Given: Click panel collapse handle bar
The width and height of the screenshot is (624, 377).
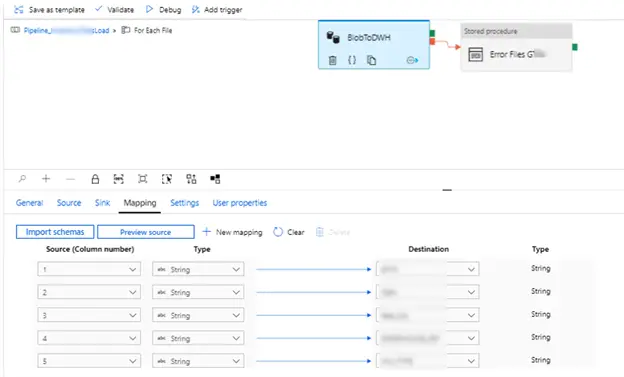Looking at the screenshot, I should pyautogui.click(x=447, y=190).
